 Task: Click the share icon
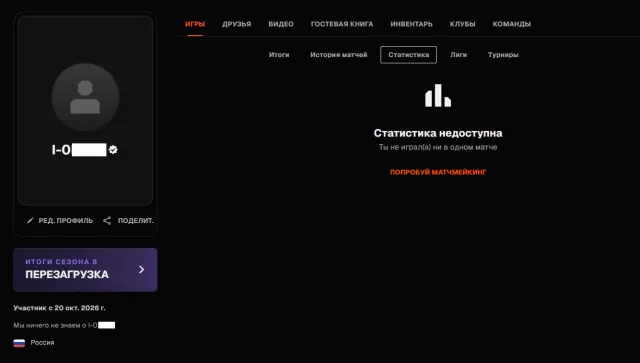[107, 220]
